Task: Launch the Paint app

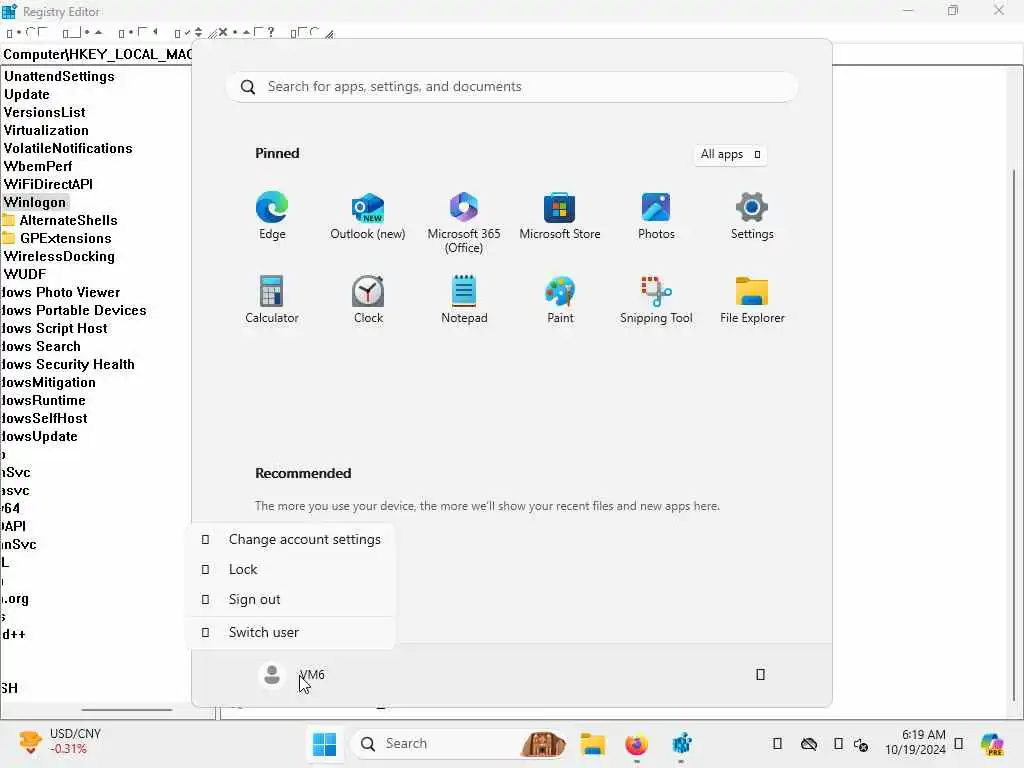Action: click(560, 300)
